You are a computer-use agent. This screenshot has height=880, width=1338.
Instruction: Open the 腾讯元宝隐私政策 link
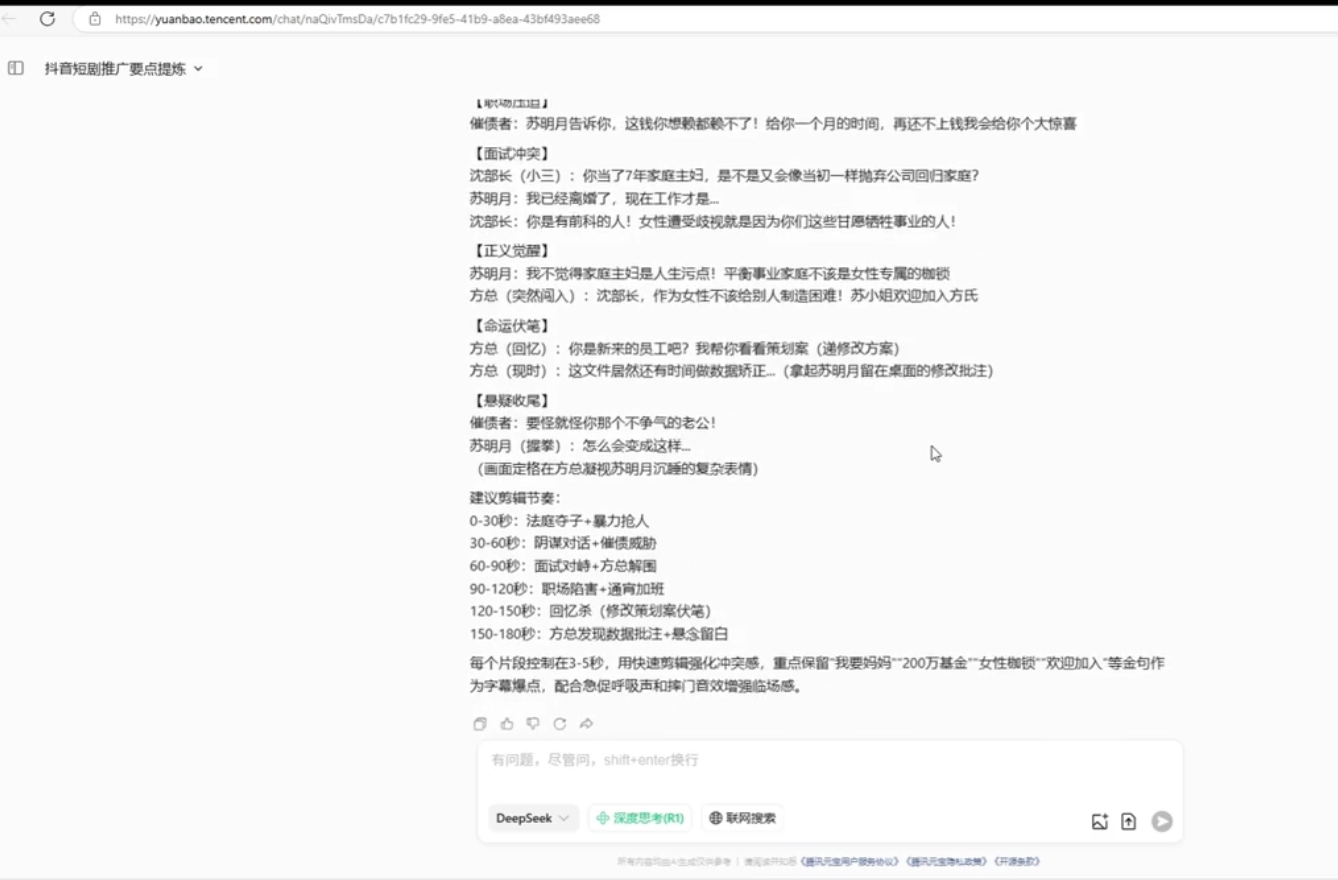click(946, 861)
